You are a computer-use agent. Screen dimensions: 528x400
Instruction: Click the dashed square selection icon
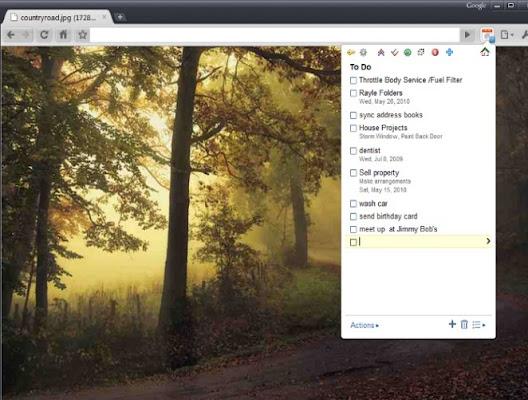coord(421,52)
